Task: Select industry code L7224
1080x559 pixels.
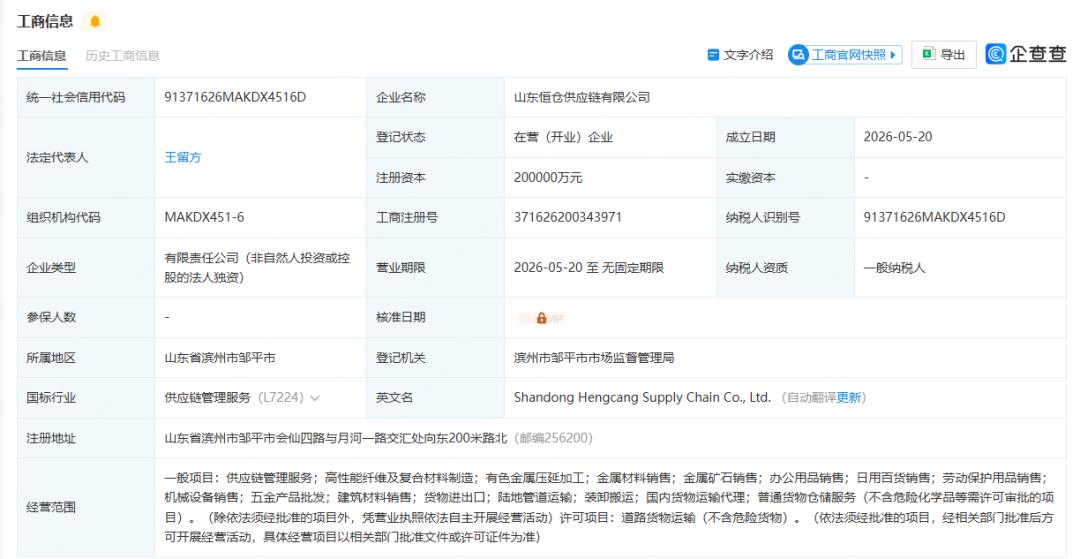Action: pos(280,398)
